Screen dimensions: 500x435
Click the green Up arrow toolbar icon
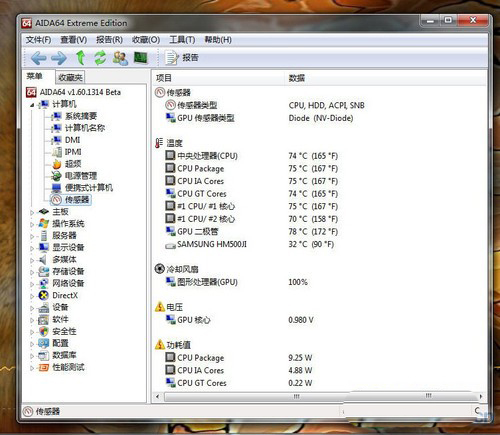pos(80,58)
